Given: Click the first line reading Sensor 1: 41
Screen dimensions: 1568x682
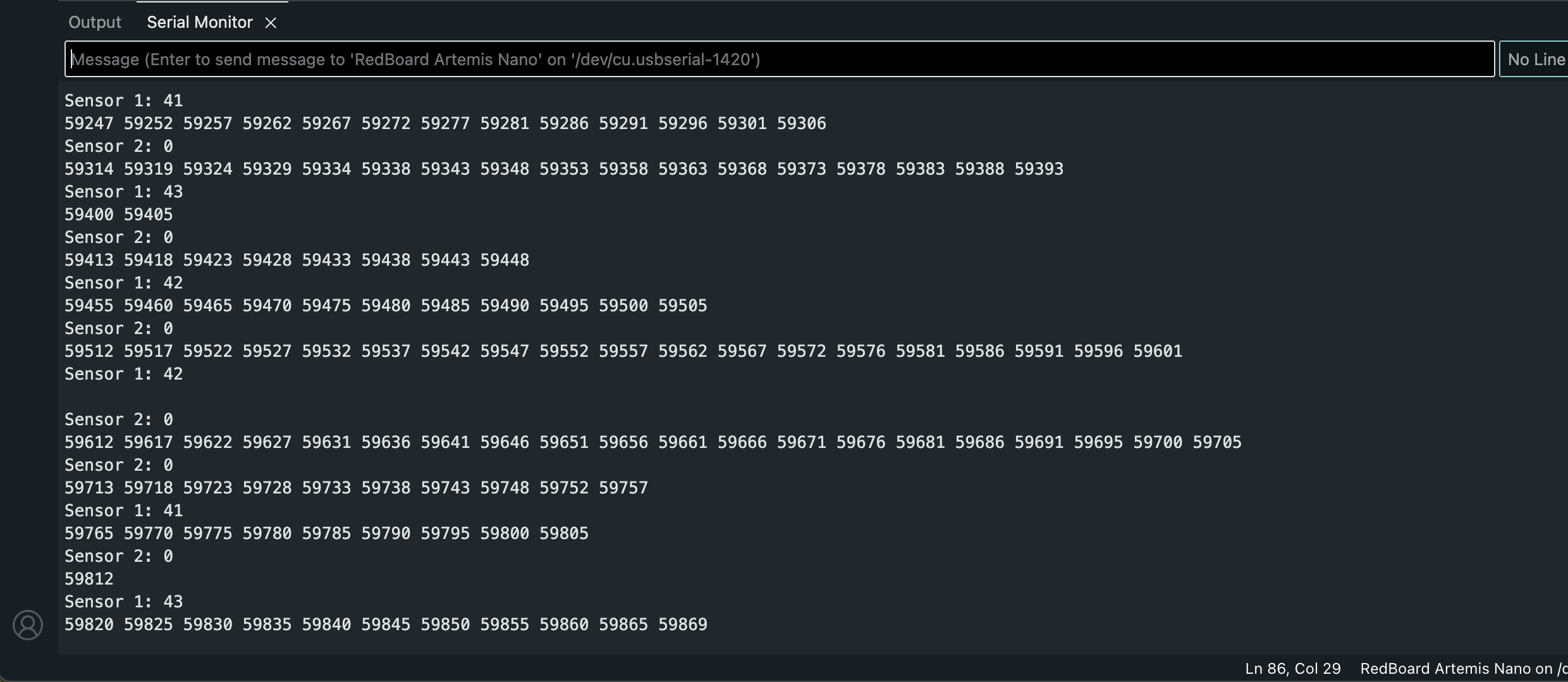Looking at the screenshot, I should [x=124, y=101].
